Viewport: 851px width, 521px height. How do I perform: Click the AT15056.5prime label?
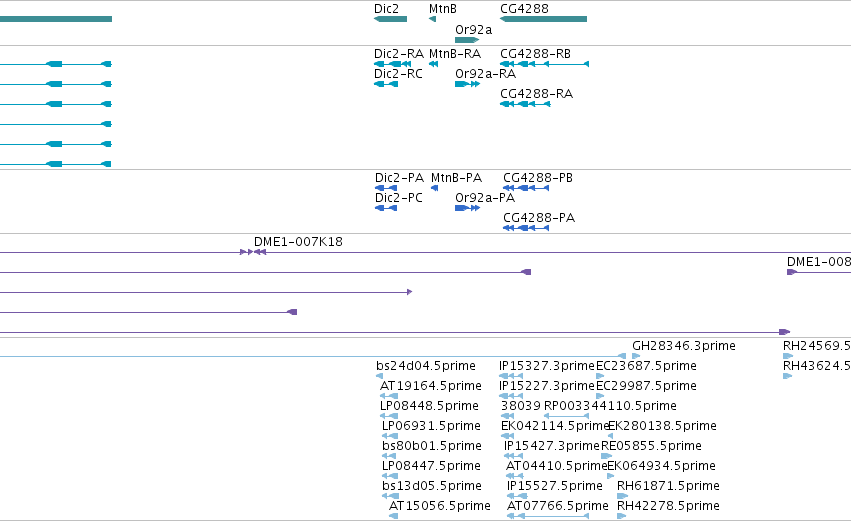point(440,506)
